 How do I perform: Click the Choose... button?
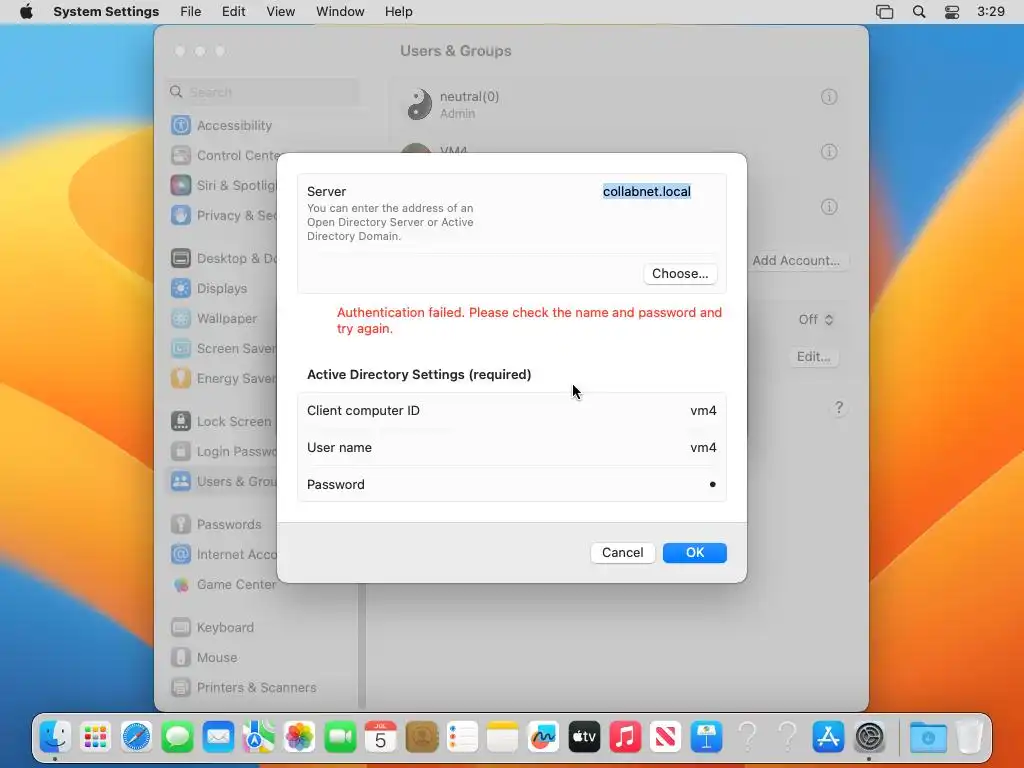coord(680,274)
